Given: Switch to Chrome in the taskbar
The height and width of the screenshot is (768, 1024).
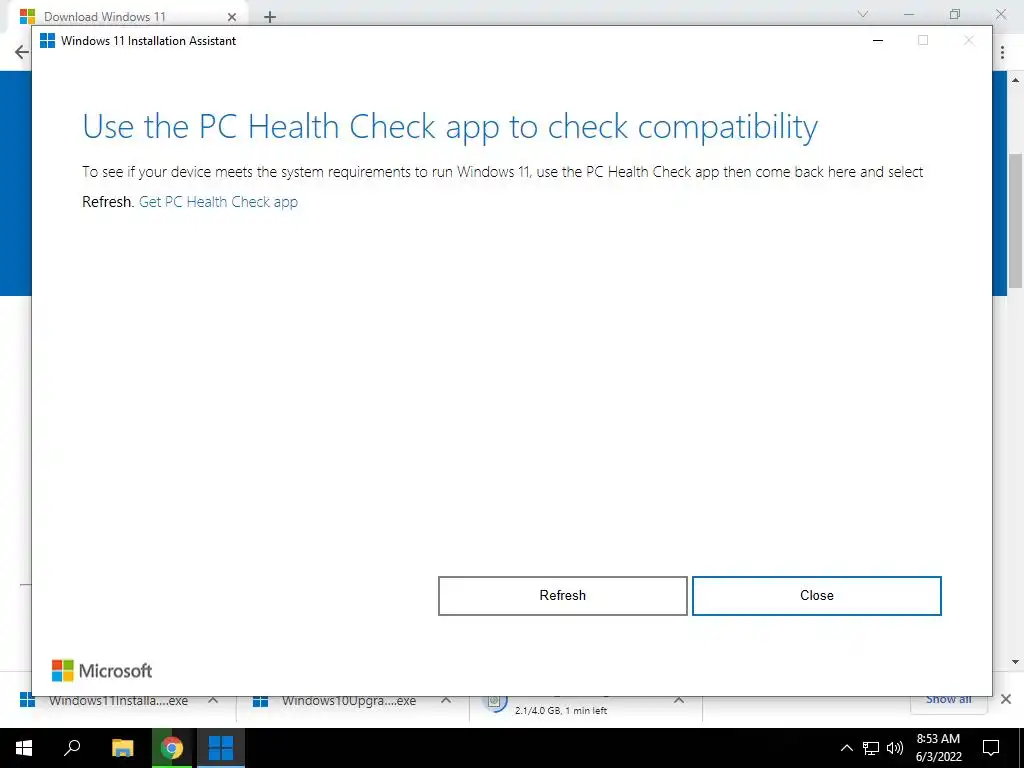Looking at the screenshot, I should [172, 748].
